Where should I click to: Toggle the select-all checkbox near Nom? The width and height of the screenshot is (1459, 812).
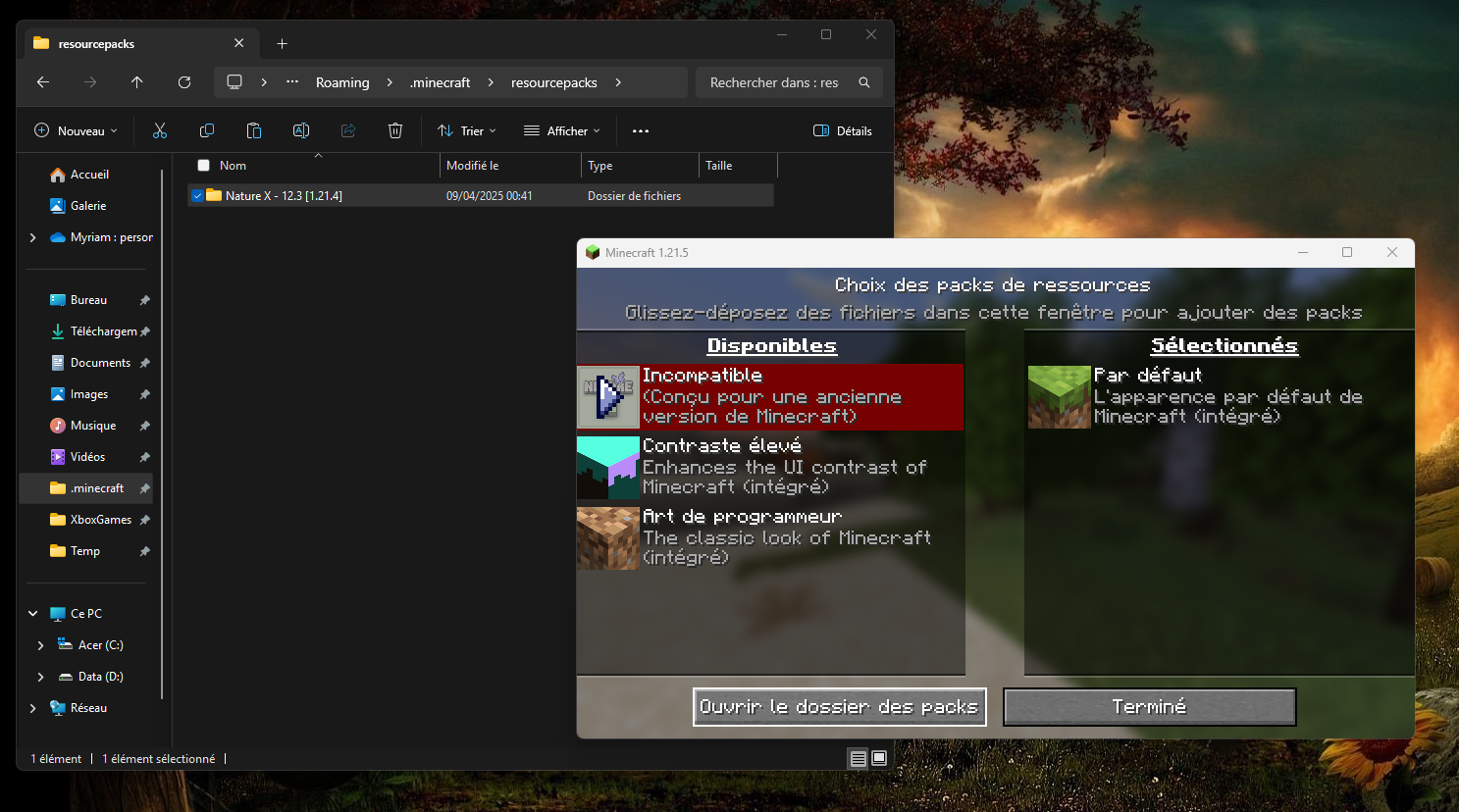(x=204, y=166)
